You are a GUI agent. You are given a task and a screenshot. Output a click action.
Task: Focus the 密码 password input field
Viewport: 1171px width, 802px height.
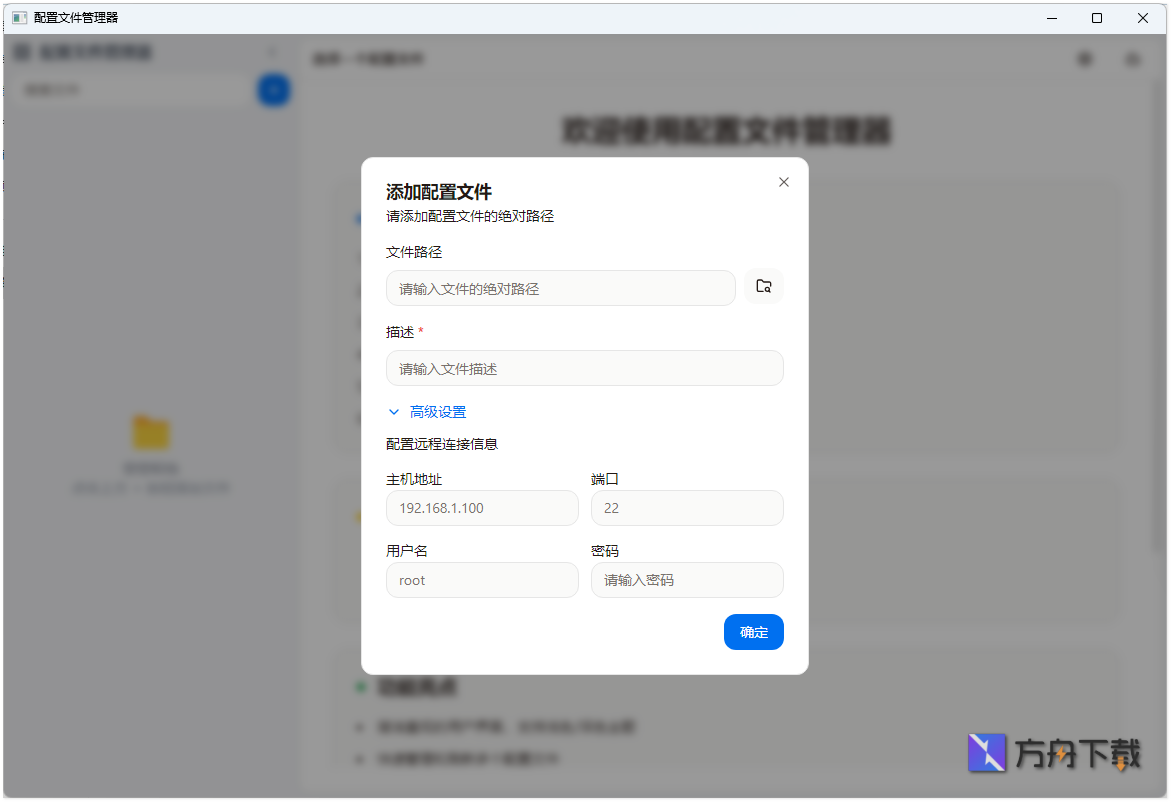(687, 580)
